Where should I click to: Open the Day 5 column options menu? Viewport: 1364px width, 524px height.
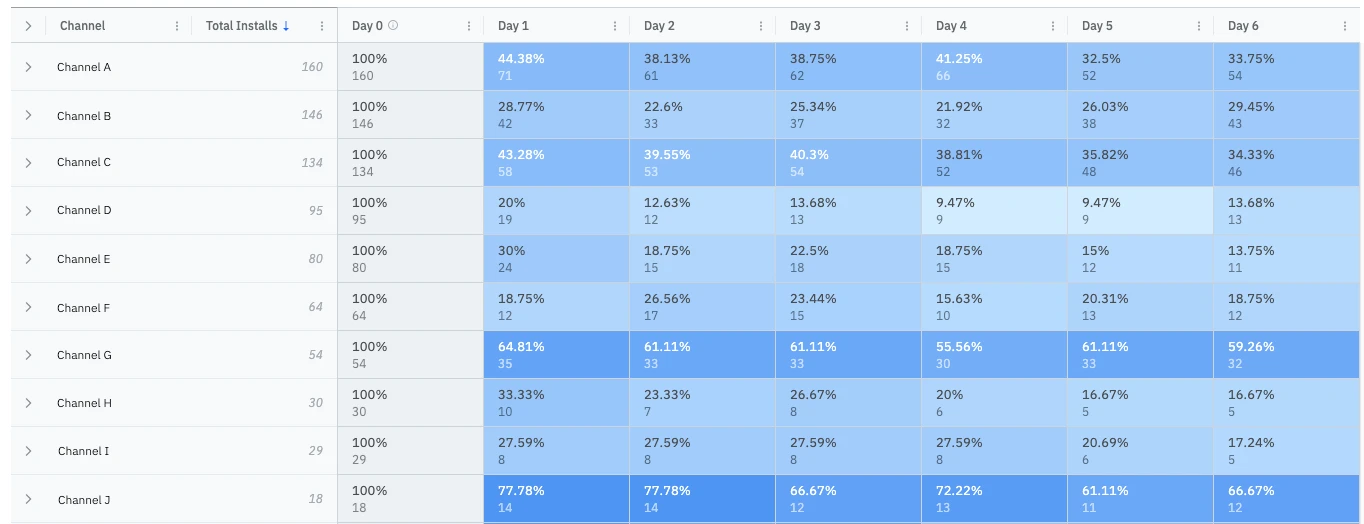[1199, 26]
